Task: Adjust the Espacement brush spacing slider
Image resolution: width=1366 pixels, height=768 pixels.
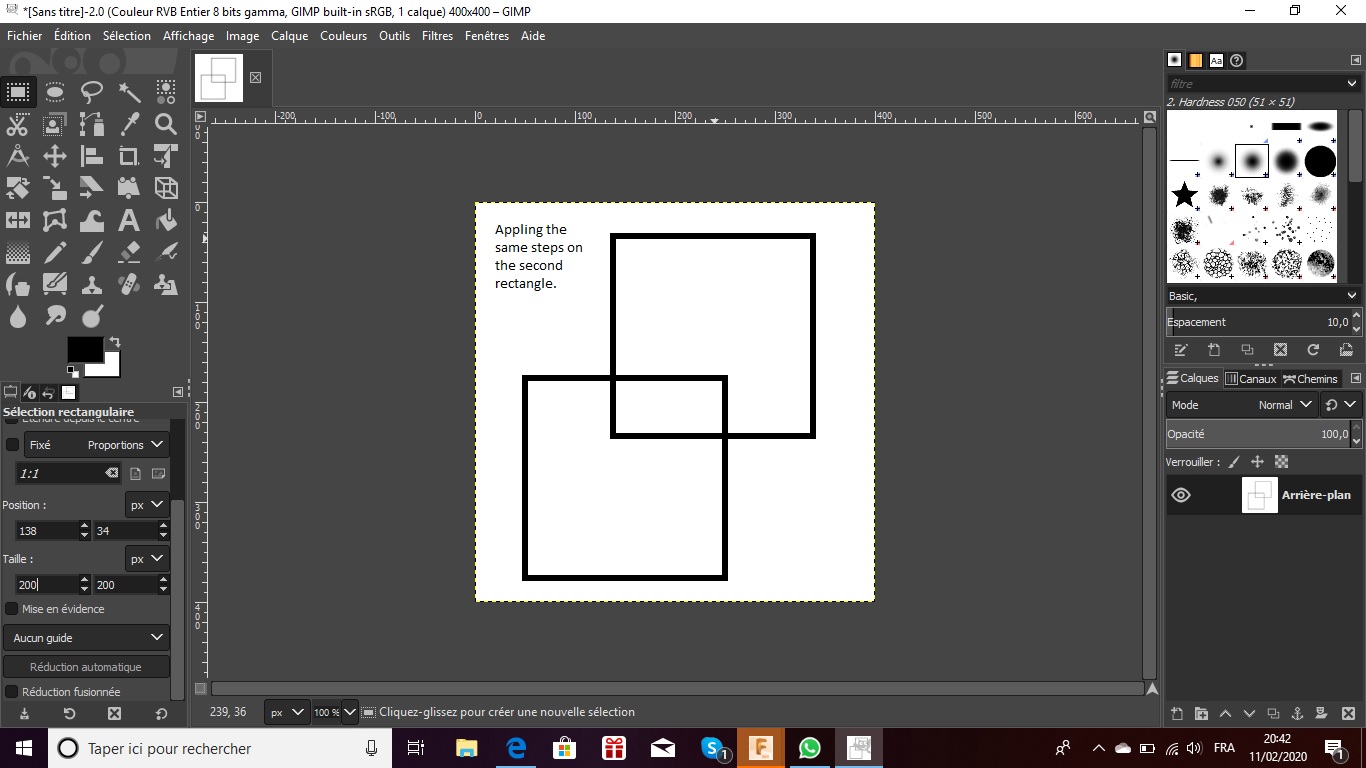Action: pyautogui.click(x=1257, y=322)
